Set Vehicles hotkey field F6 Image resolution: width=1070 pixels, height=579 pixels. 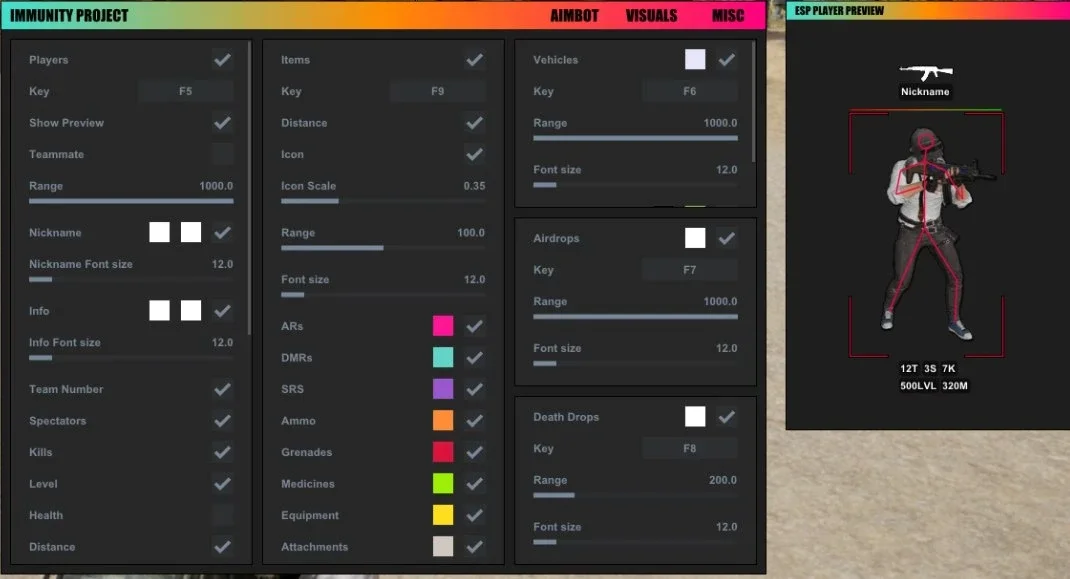[690, 91]
